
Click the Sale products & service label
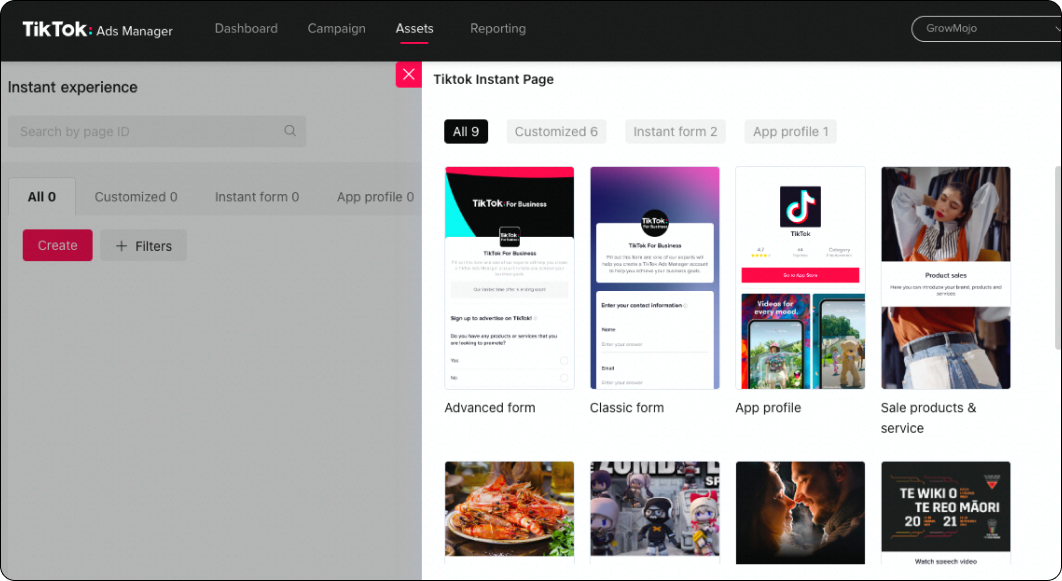click(x=929, y=418)
